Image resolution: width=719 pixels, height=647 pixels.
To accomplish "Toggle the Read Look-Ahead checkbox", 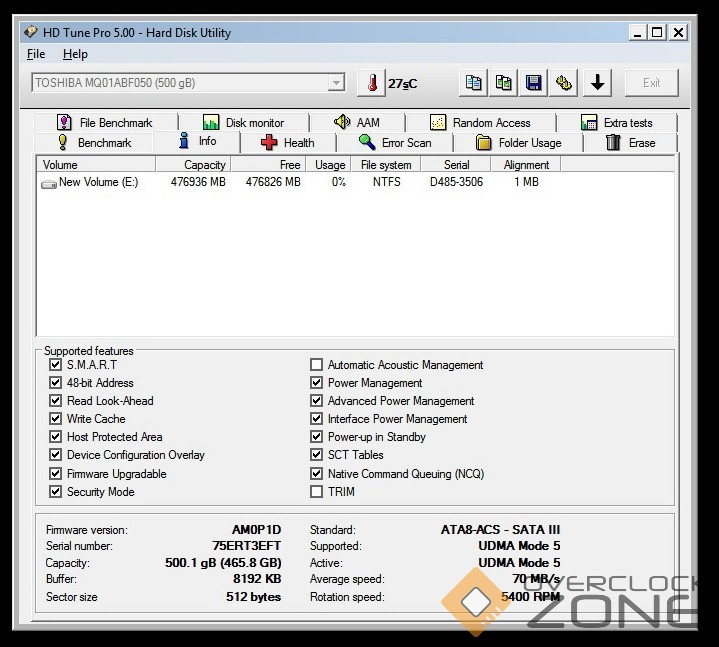I will (x=55, y=400).
